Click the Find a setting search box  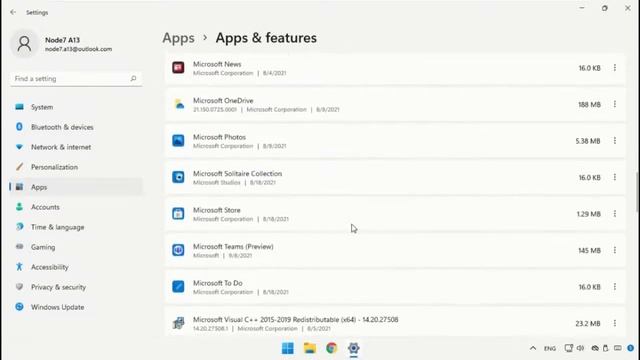pyautogui.click(x=76, y=78)
